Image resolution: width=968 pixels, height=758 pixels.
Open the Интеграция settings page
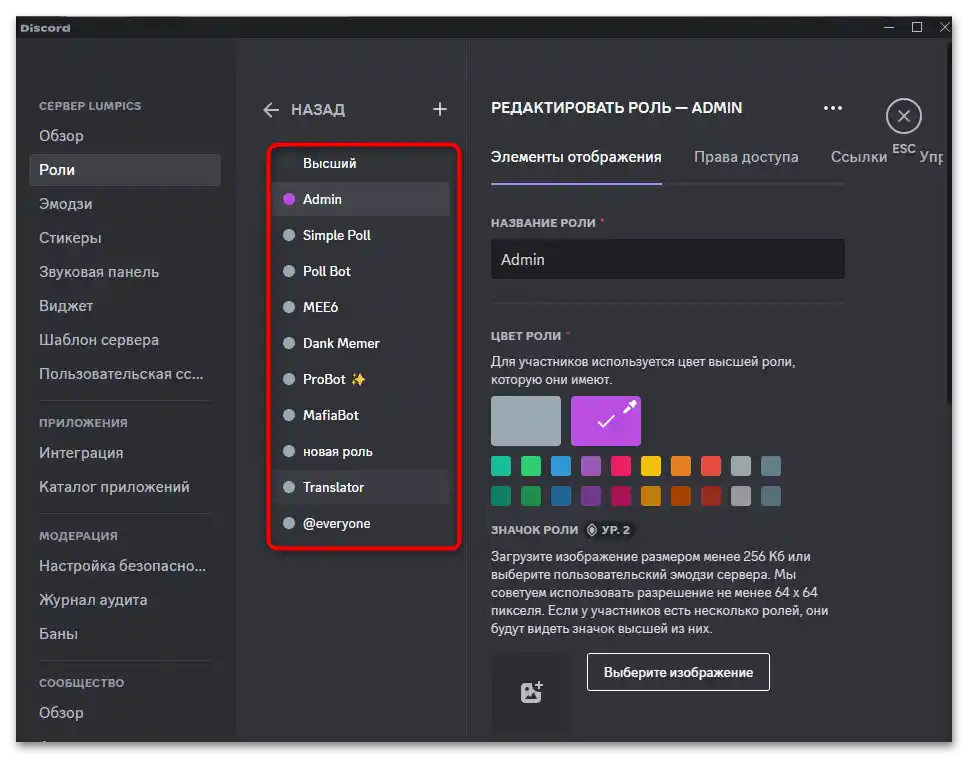tap(81, 453)
